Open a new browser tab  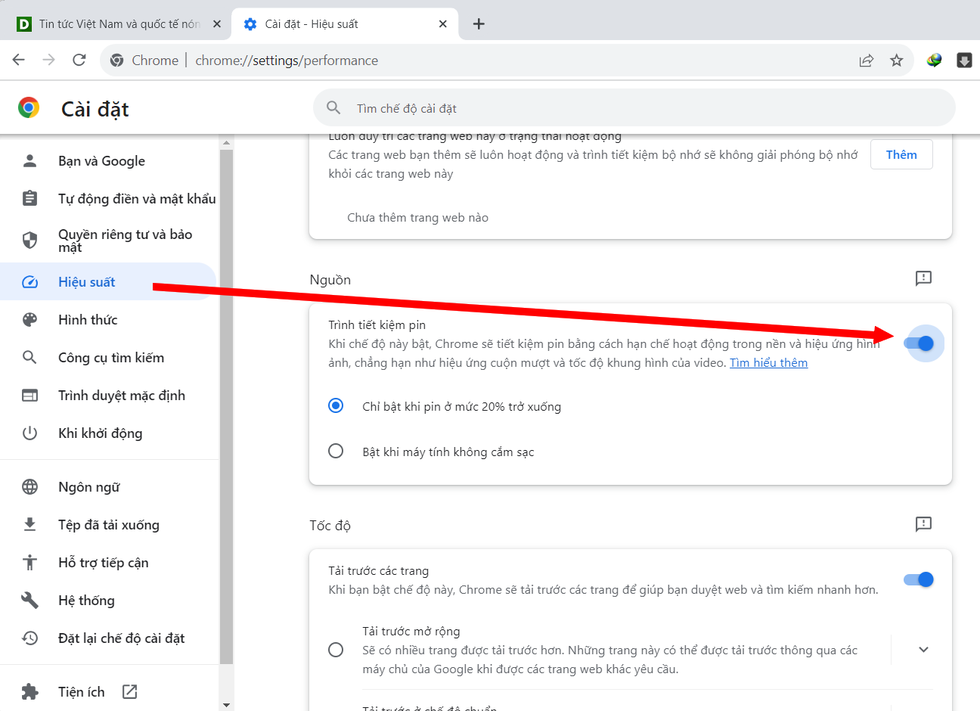tap(478, 23)
